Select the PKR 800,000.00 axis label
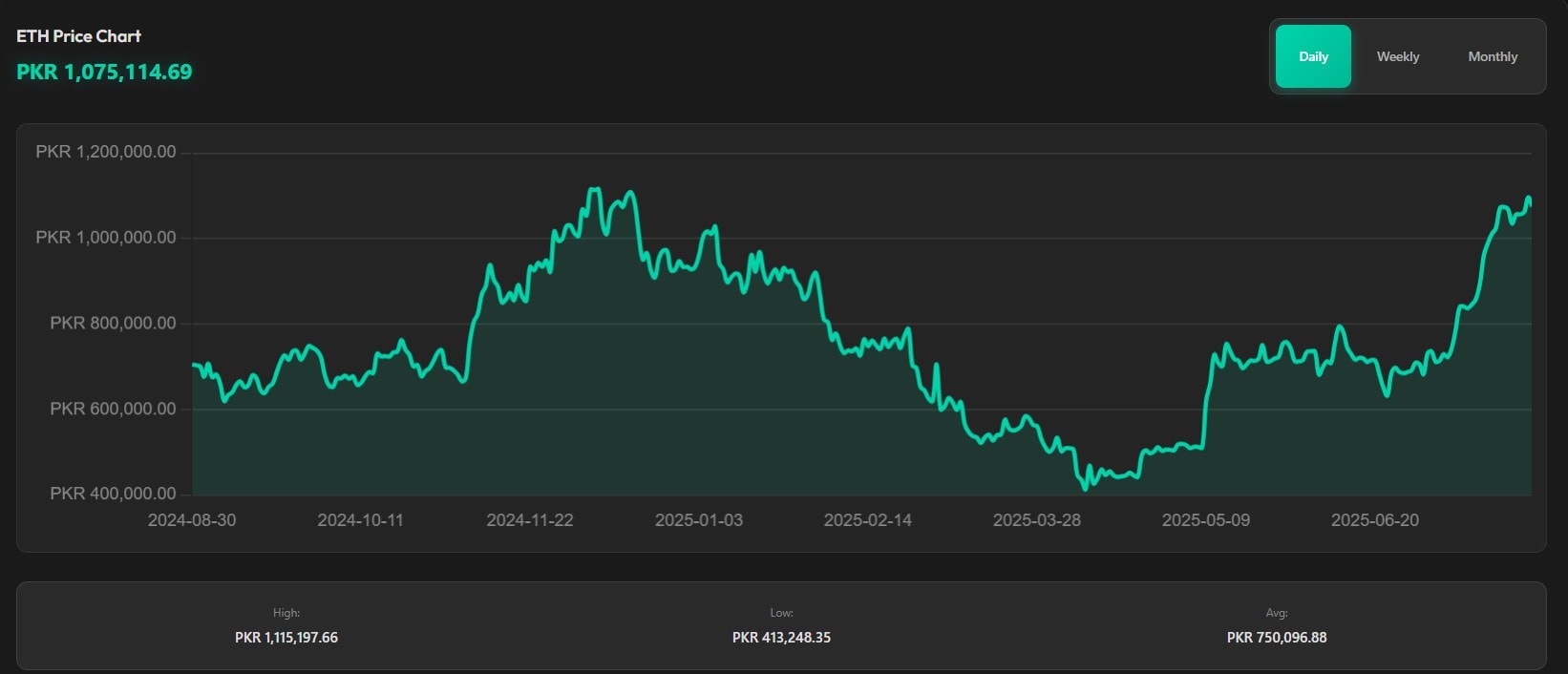 [113, 324]
